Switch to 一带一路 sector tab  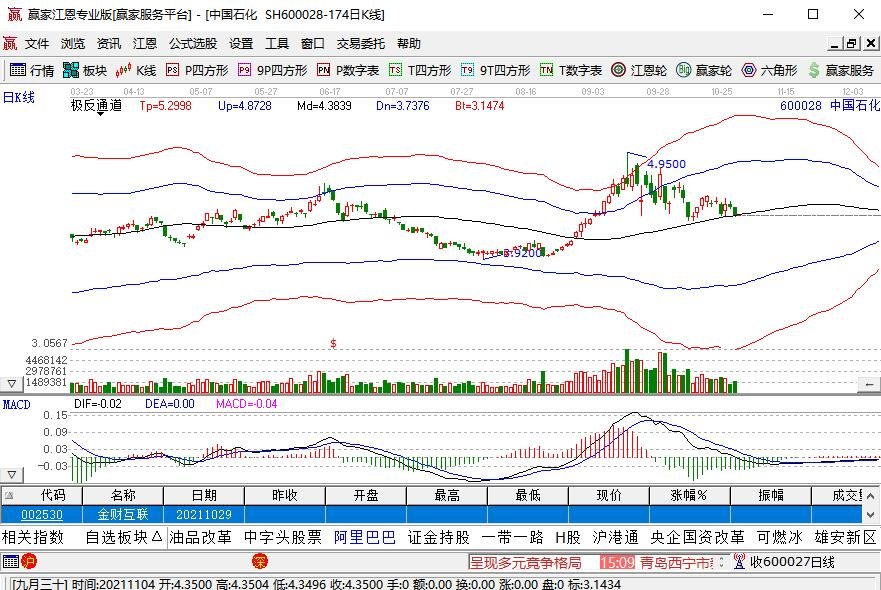[512, 537]
